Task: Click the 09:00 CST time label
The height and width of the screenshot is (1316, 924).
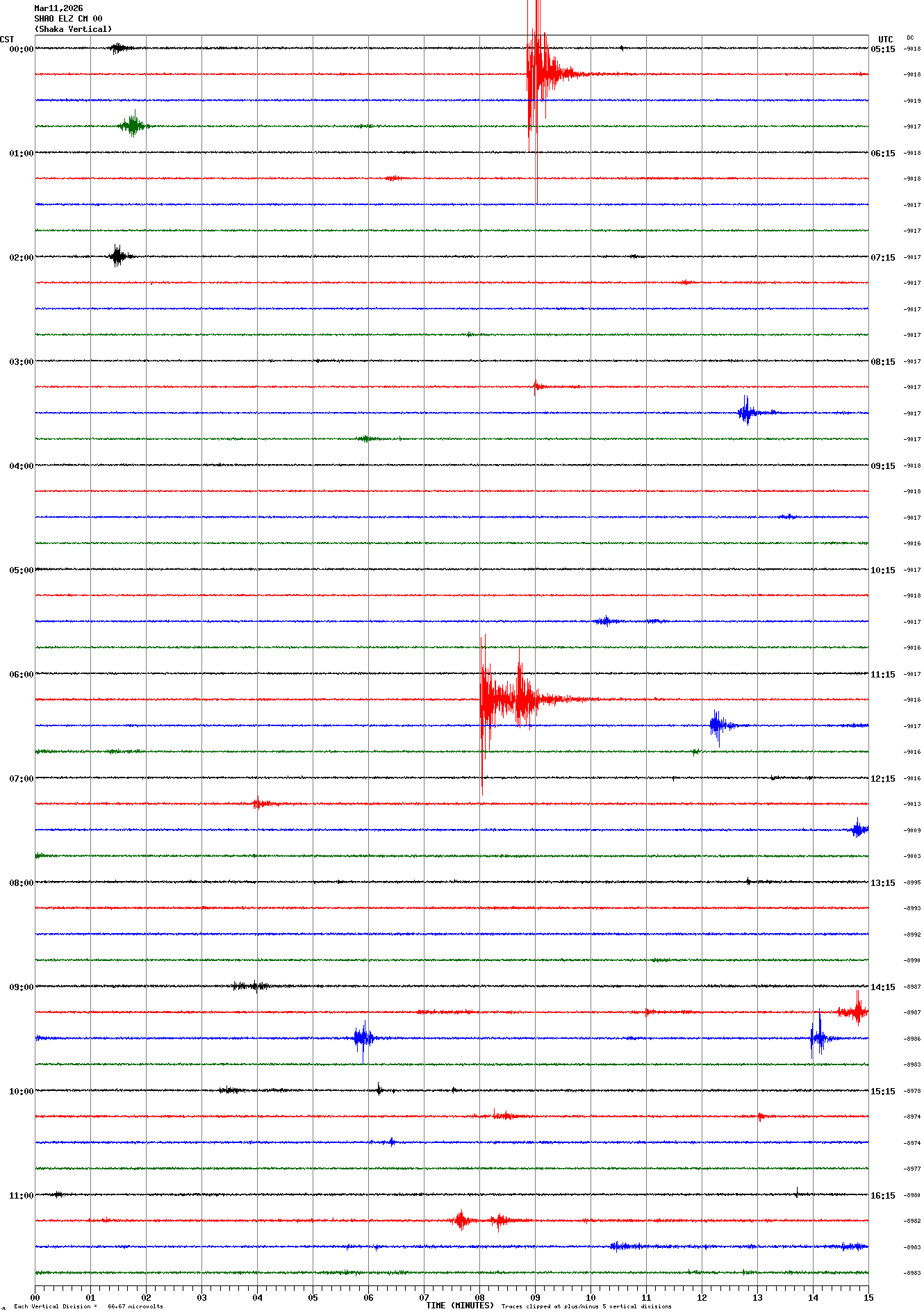Action: [21, 987]
